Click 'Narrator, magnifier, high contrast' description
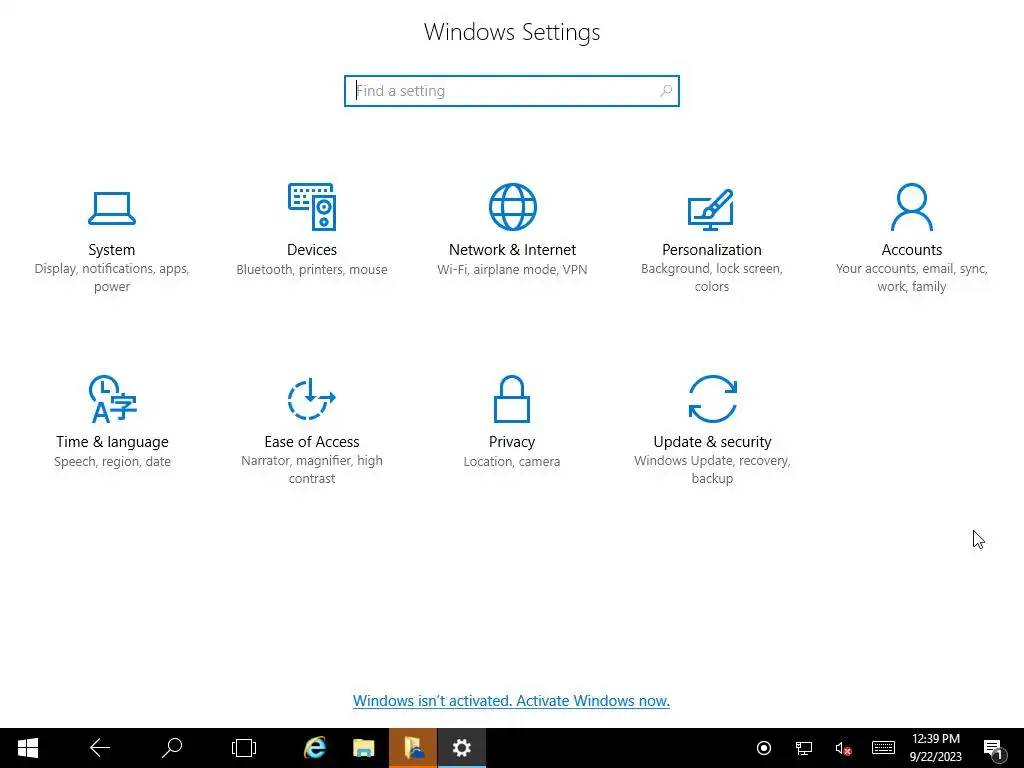Image resolution: width=1024 pixels, height=768 pixels. coord(312,470)
